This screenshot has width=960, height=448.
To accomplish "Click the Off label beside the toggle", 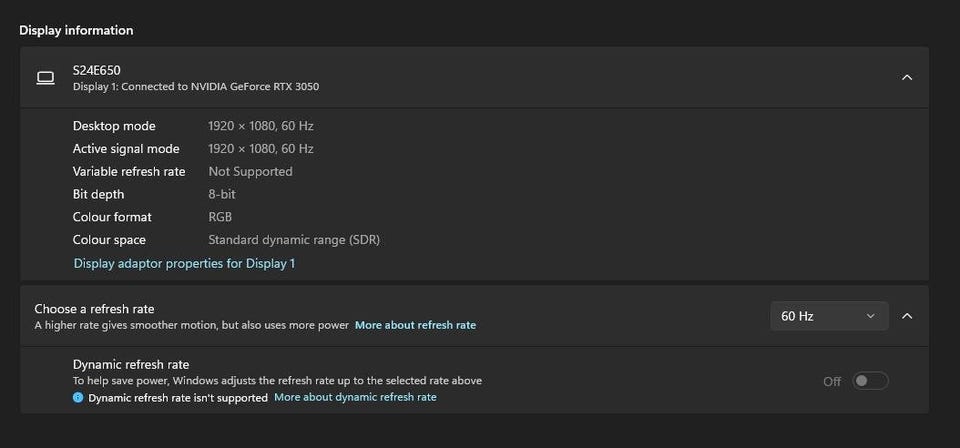I will (832, 381).
